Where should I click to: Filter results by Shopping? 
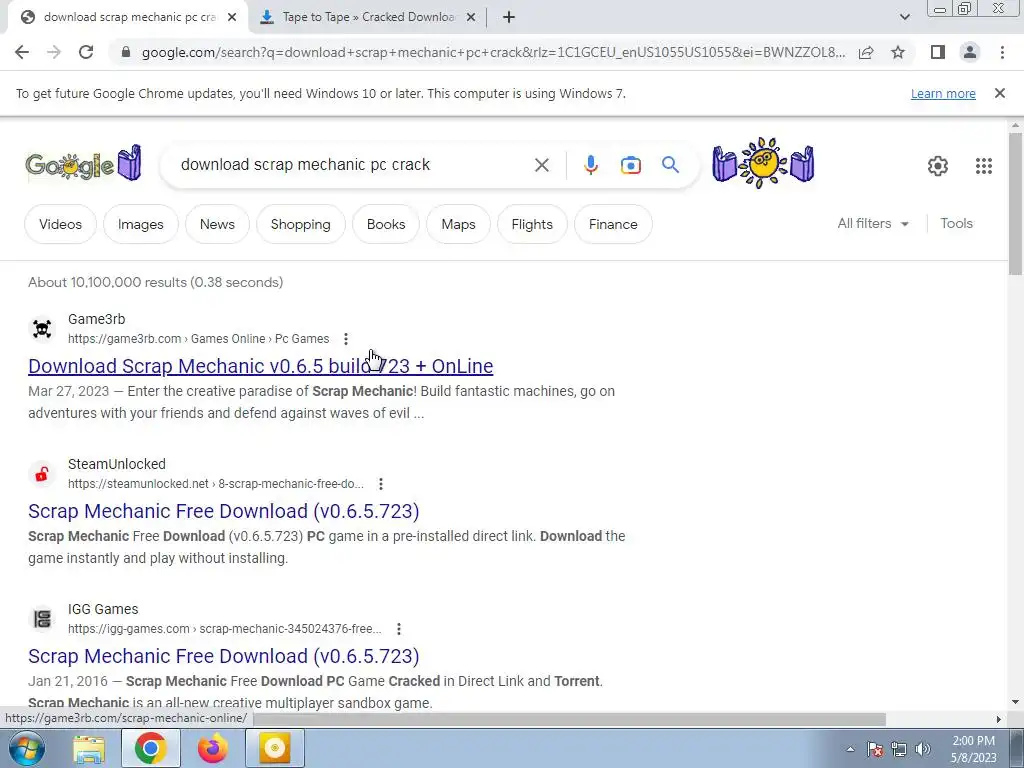(x=300, y=224)
